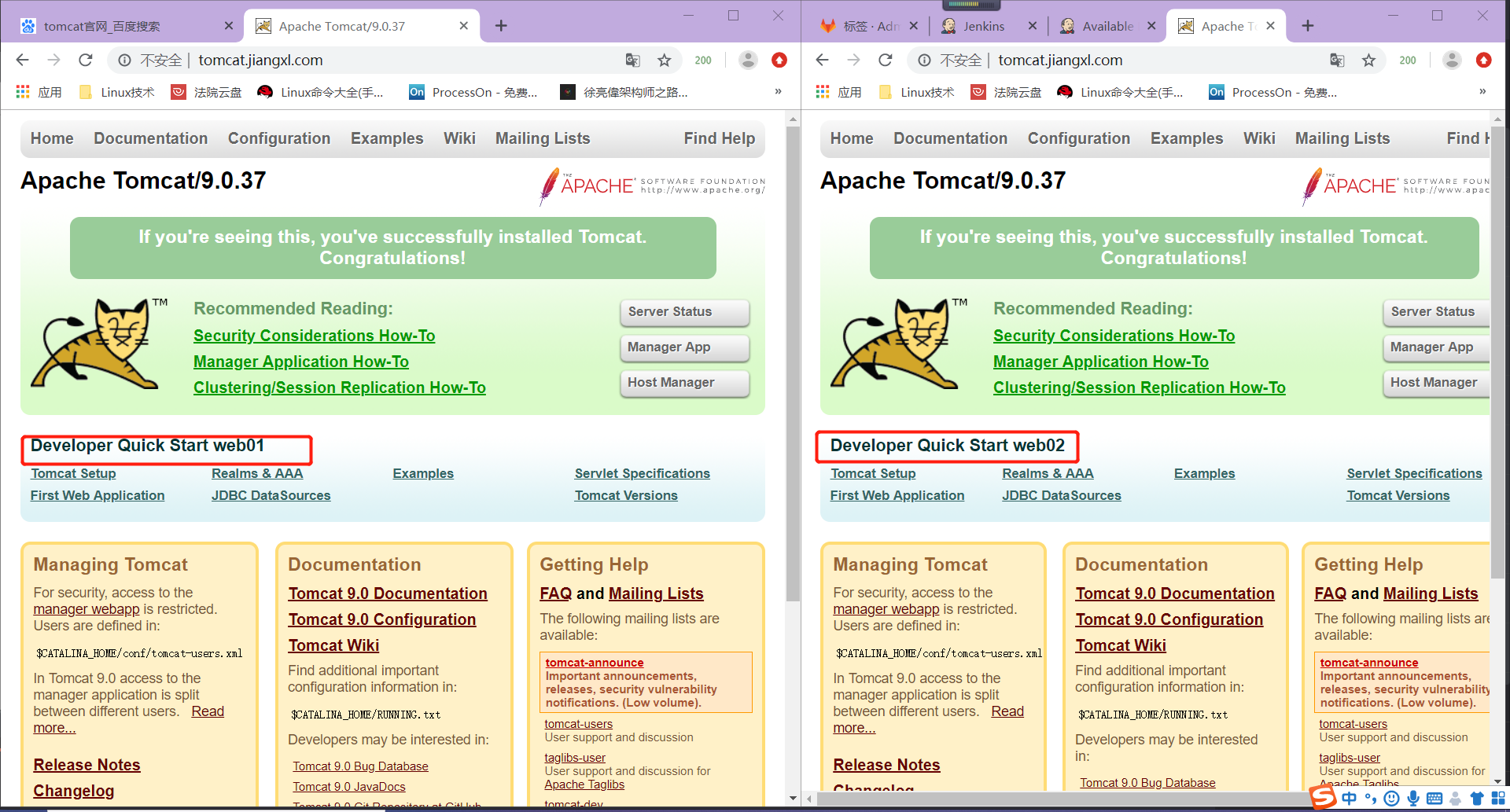
Task: Click Manager App button in right page
Action: click(1436, 347)
